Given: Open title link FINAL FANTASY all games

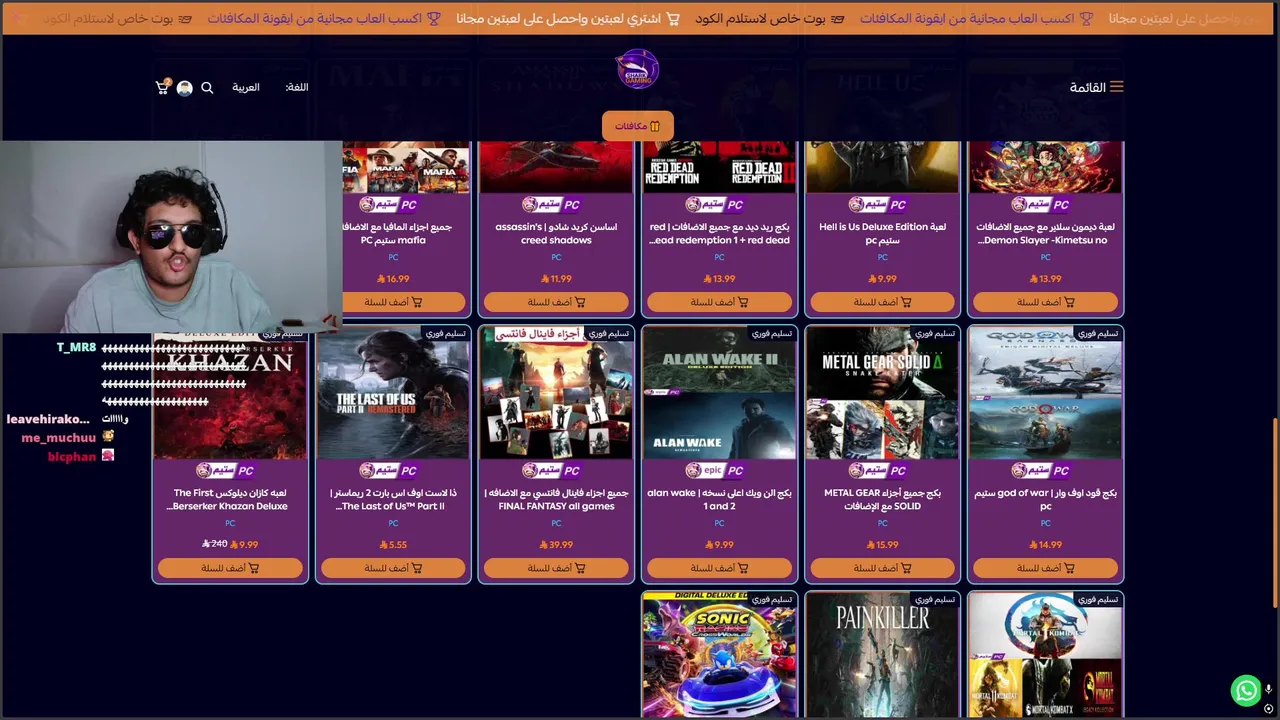Looking at the screenshot, I should tap(556, 499).
